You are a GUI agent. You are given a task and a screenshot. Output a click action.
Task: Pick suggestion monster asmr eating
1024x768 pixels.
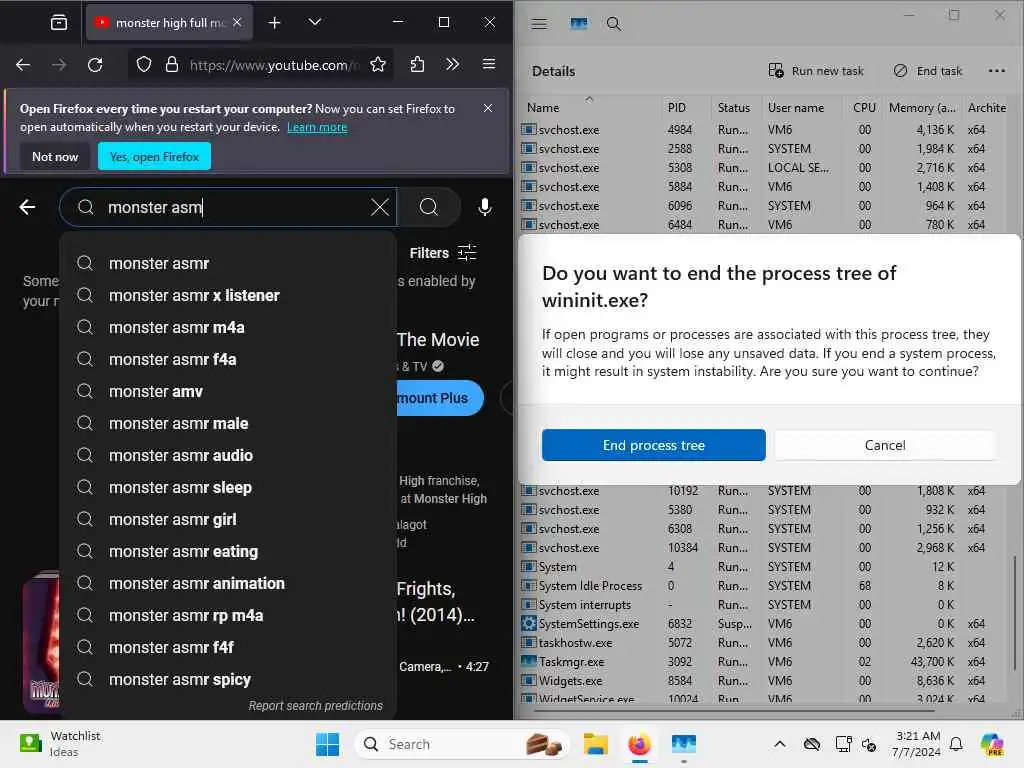[x=227, y=552]
